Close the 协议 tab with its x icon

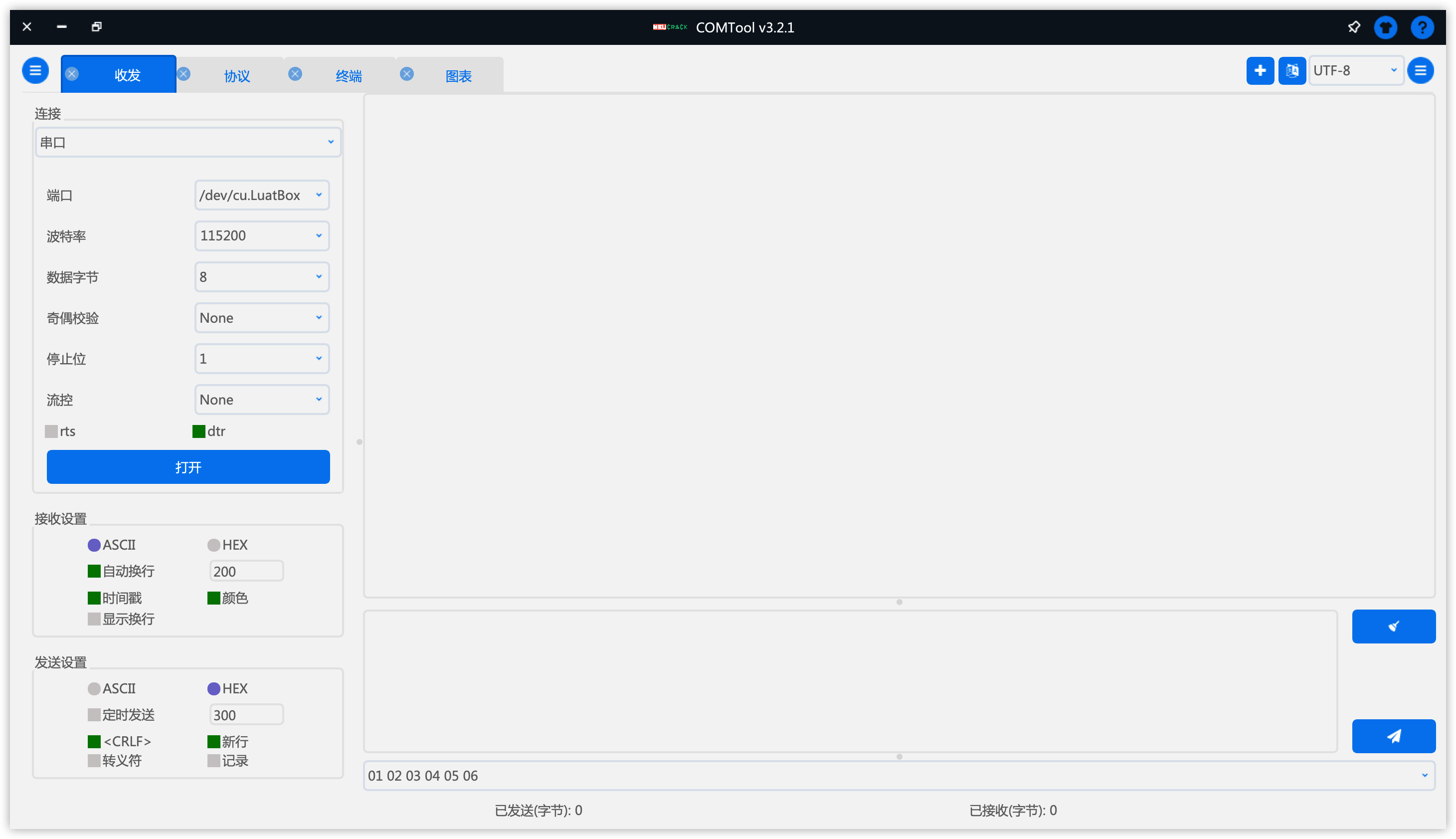click(x=183, y=74)
